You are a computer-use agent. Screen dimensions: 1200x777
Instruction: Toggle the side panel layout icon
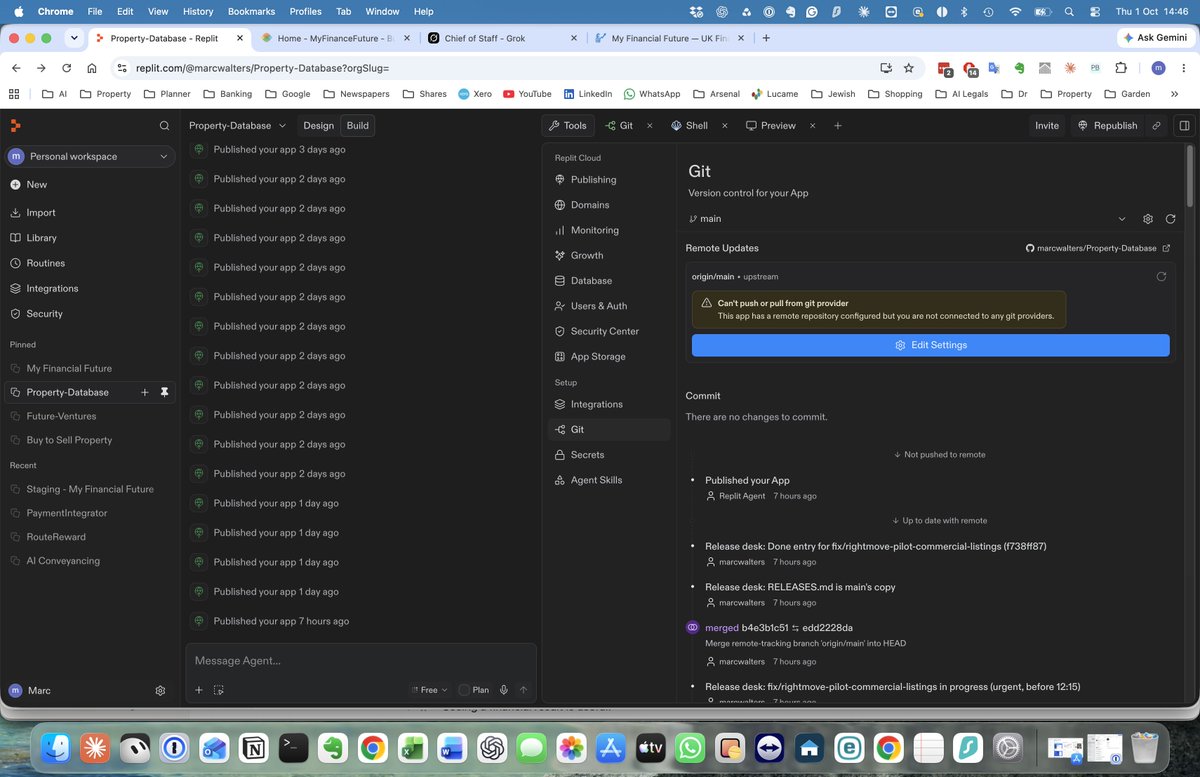[1184, 126]
